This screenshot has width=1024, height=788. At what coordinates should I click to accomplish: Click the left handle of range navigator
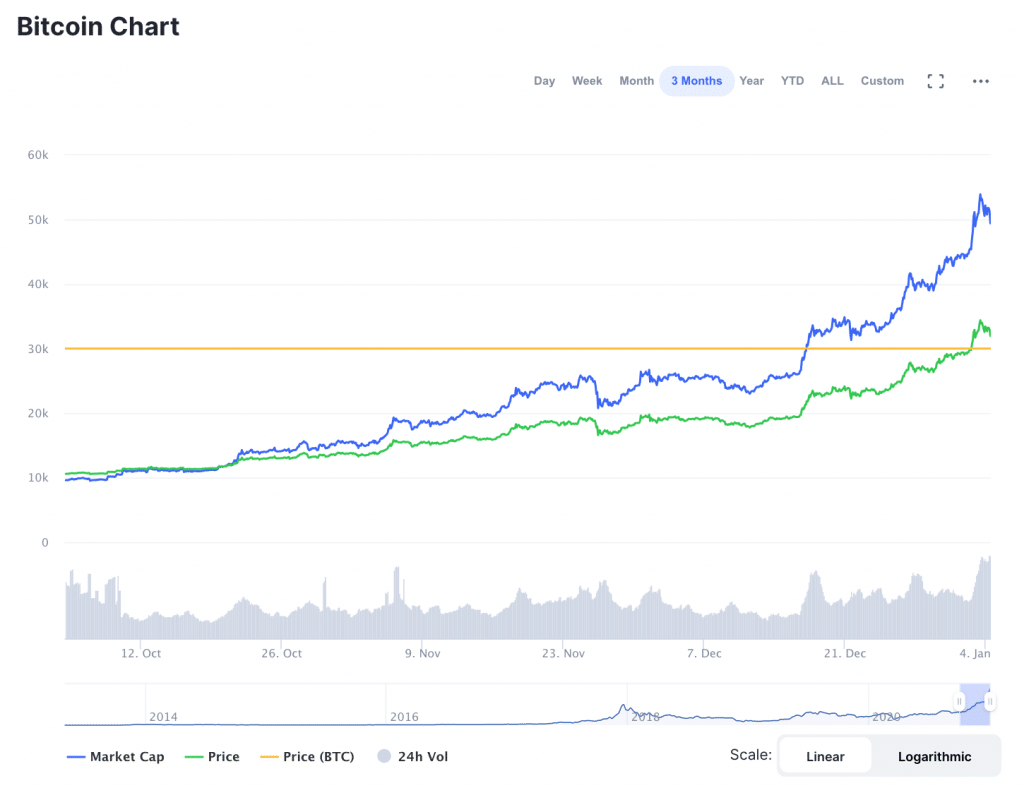pos(959,702)
